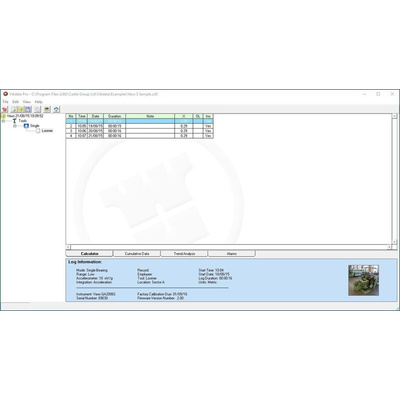This screenshot has width=400, height=400.
Task: Click the document icon beside Loomer
Action: 38,131
